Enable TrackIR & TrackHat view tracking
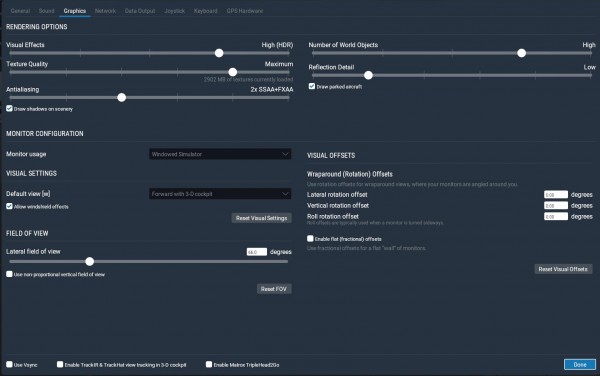This screenshot has width=600, height=376. tap(60, 365)
